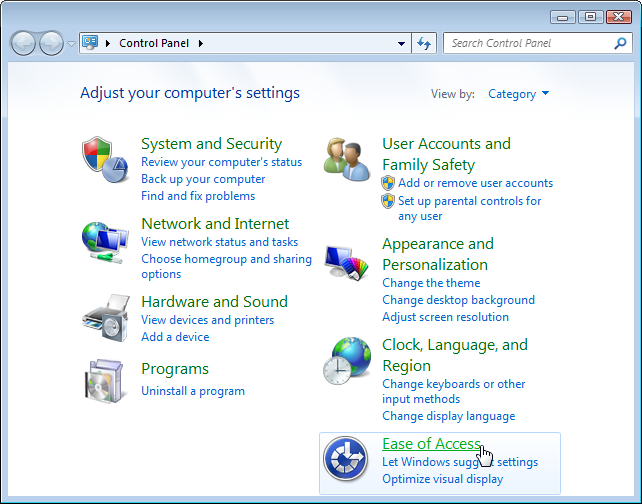642x504 pixels.
Task: Select Add a device link
Action: [x=175, y=337]
